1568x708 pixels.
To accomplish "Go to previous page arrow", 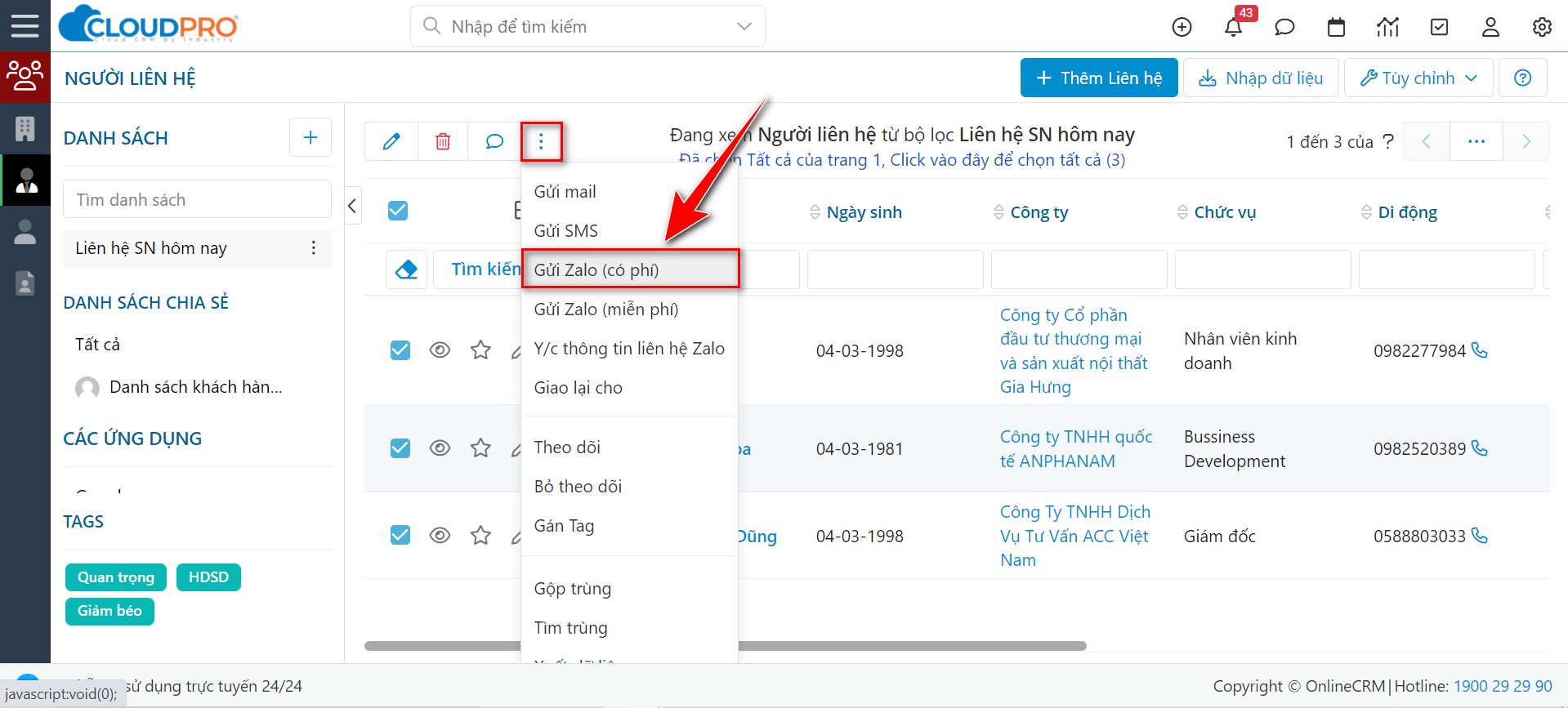I will [1427, 141].
